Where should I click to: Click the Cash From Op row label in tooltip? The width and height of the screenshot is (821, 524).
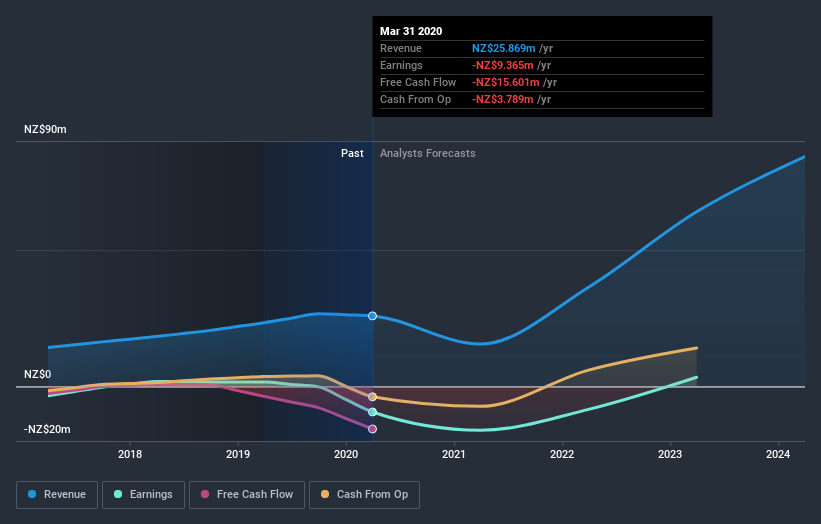pos(415,99)
